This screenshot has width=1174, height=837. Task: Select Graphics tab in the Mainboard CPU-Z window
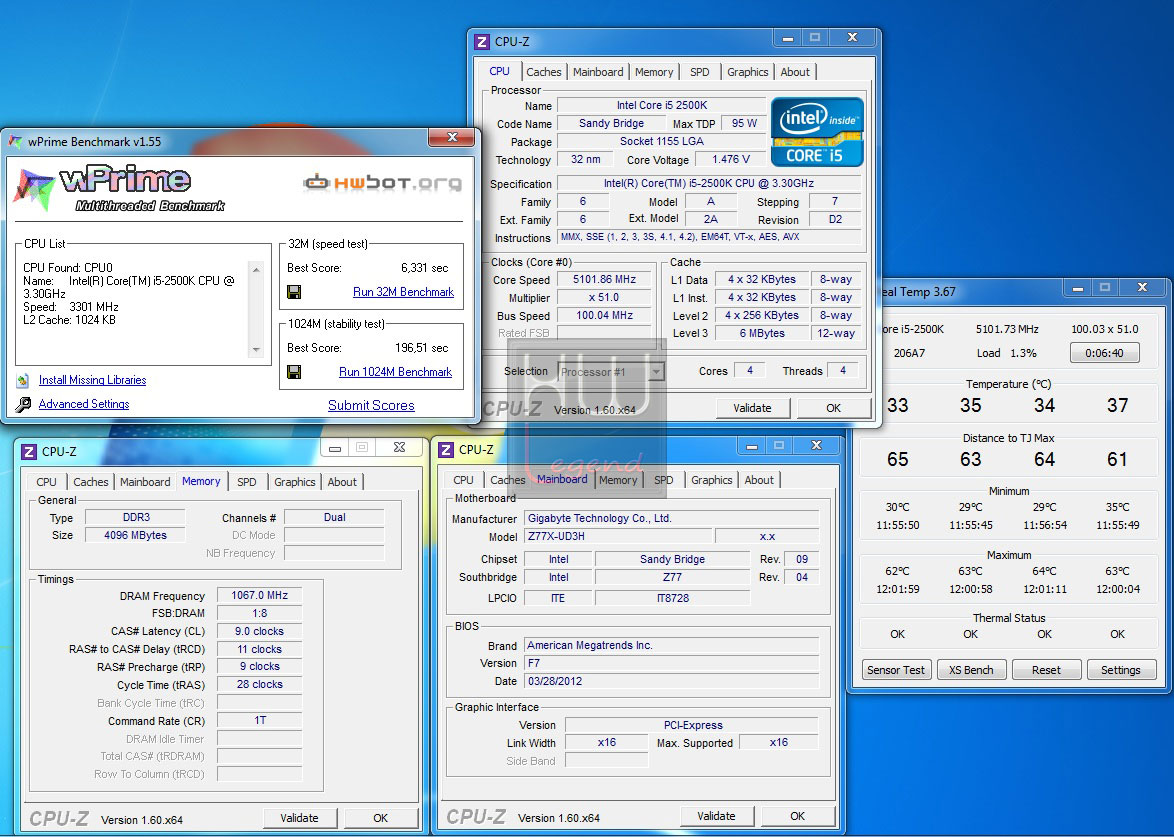tap(711, 480)
